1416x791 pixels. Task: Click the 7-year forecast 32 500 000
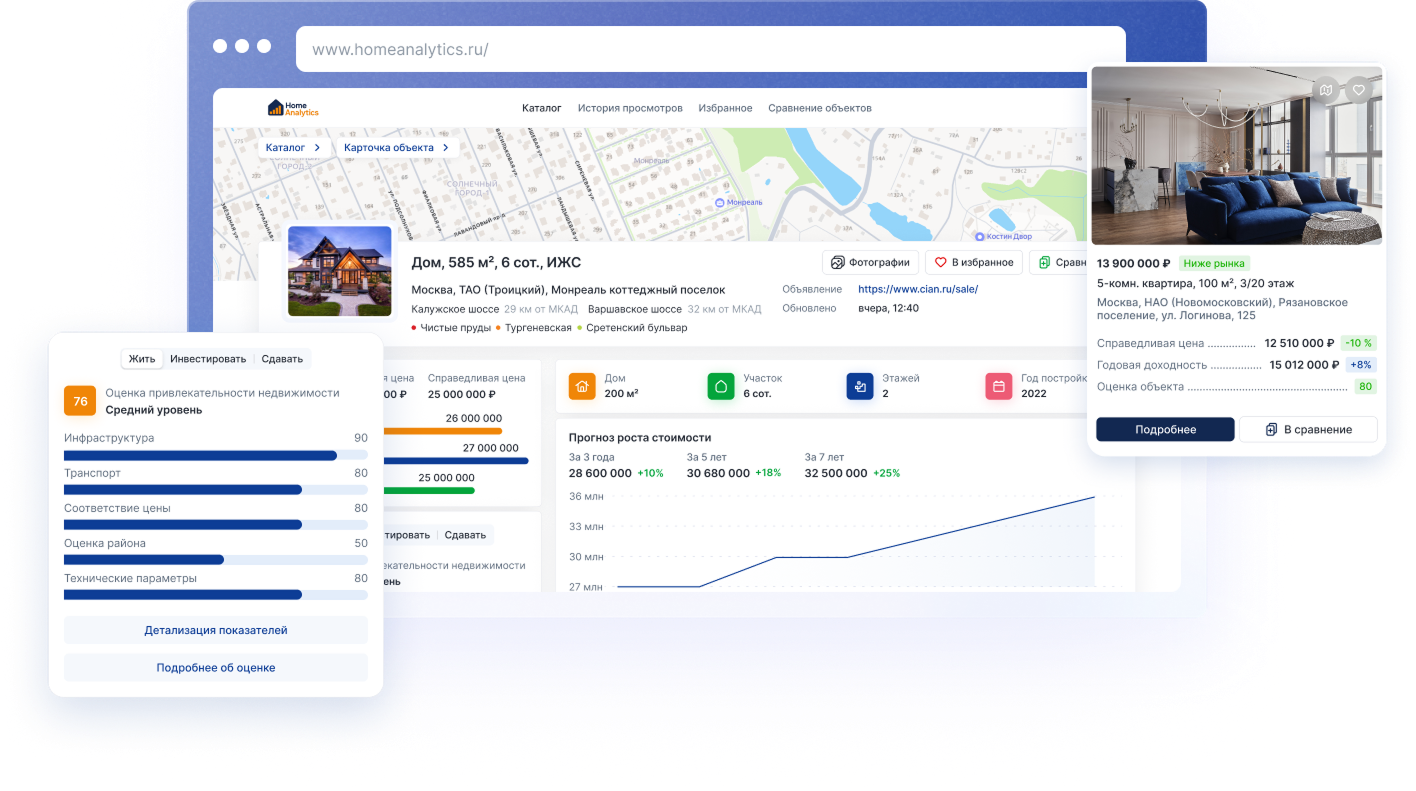click(836, 473)
